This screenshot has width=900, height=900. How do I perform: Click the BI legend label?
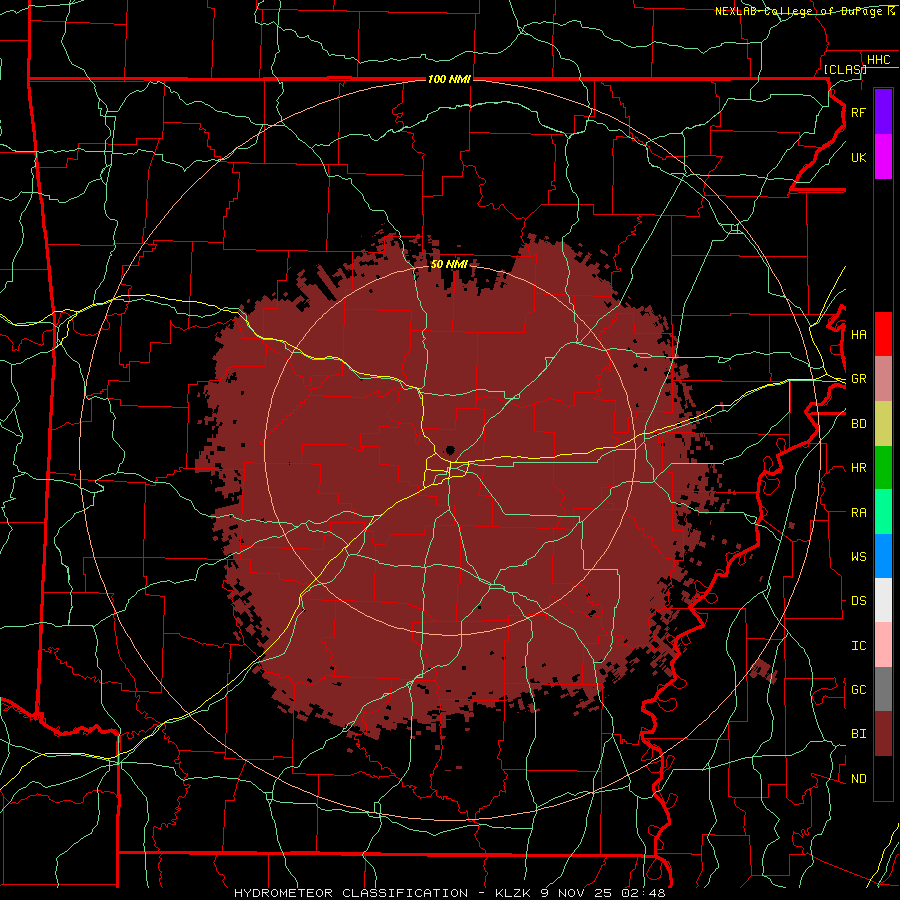pyautogui.click(x=858, y=734)
